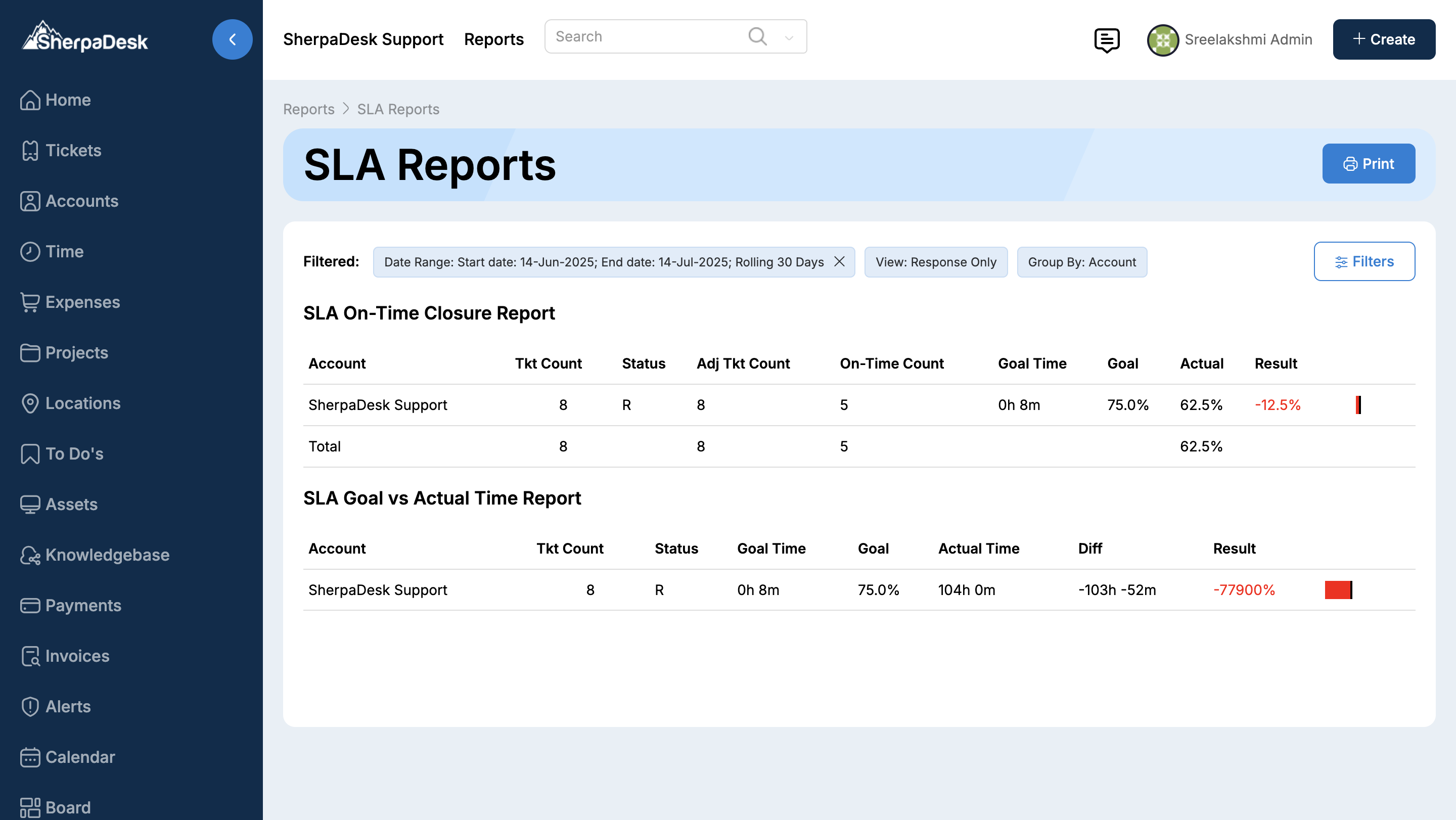Click the Alerts shield icon
Viewport: 1456px width, 820px height.
(29, 707)
